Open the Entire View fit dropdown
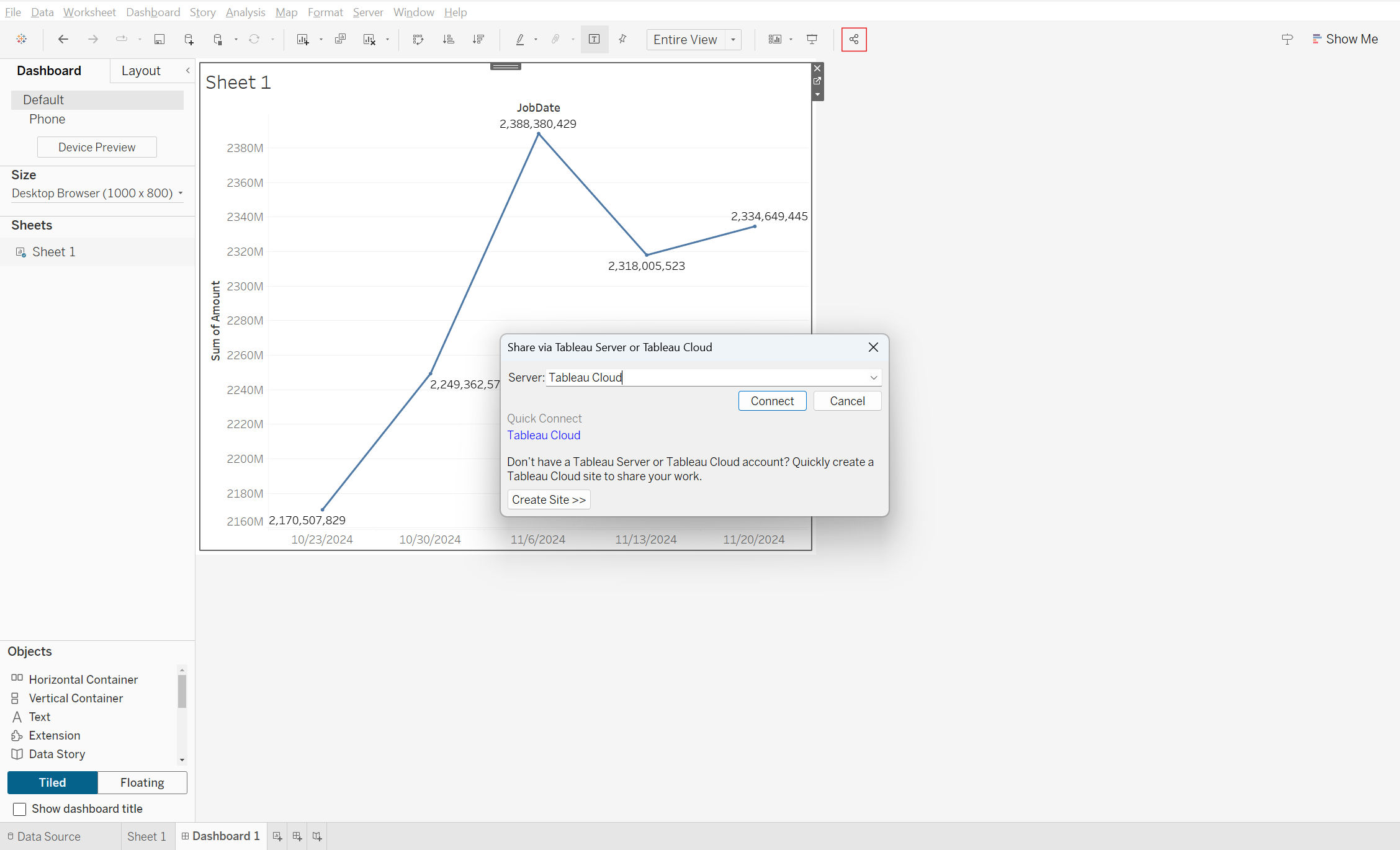This screenshot has height=850, width=1400. (x=733, y=39)
